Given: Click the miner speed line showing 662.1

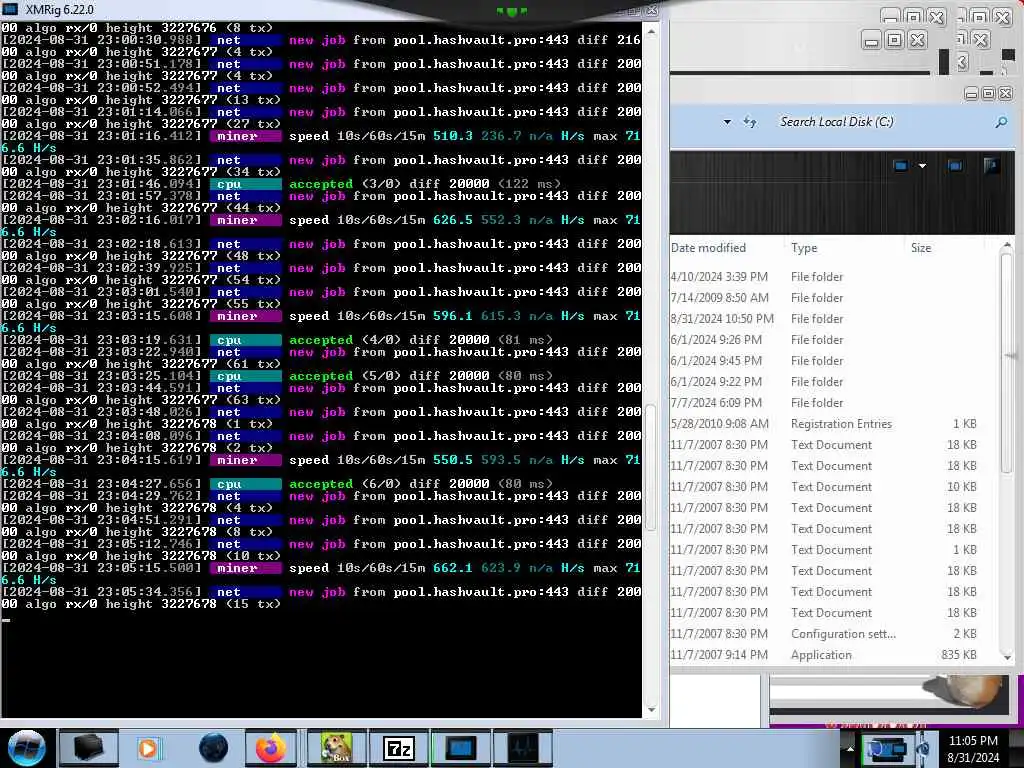Looking at the screenshot, I should [x=321, y=568].
